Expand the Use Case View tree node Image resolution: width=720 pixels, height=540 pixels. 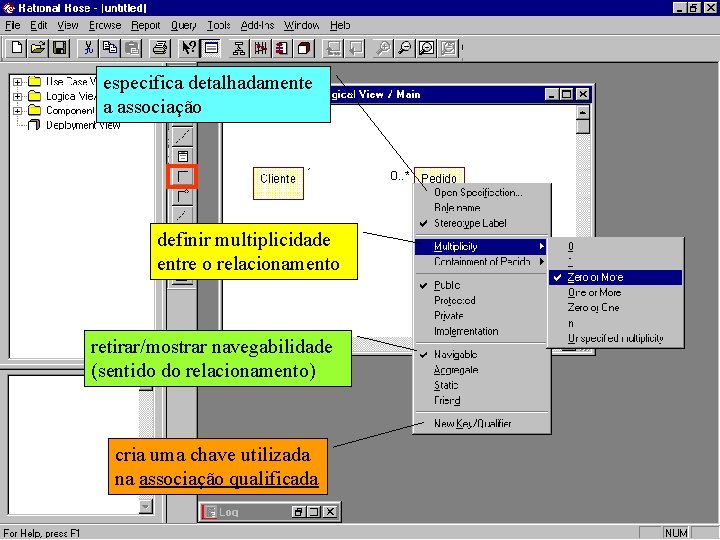click(x=17, y=82)
